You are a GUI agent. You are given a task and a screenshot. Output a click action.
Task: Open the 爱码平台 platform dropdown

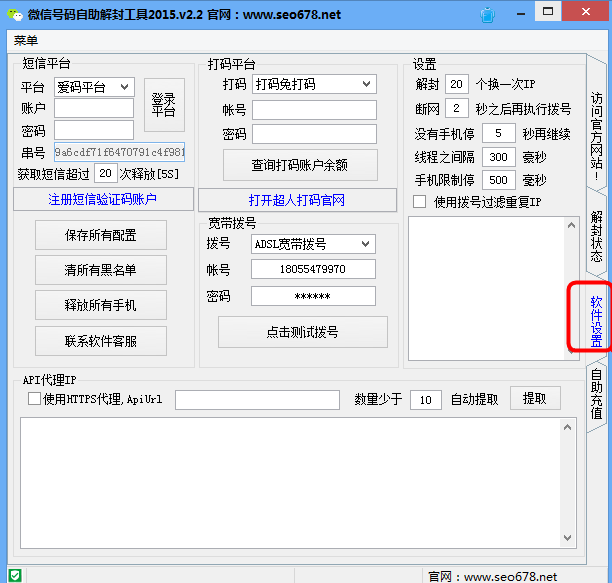94,87
